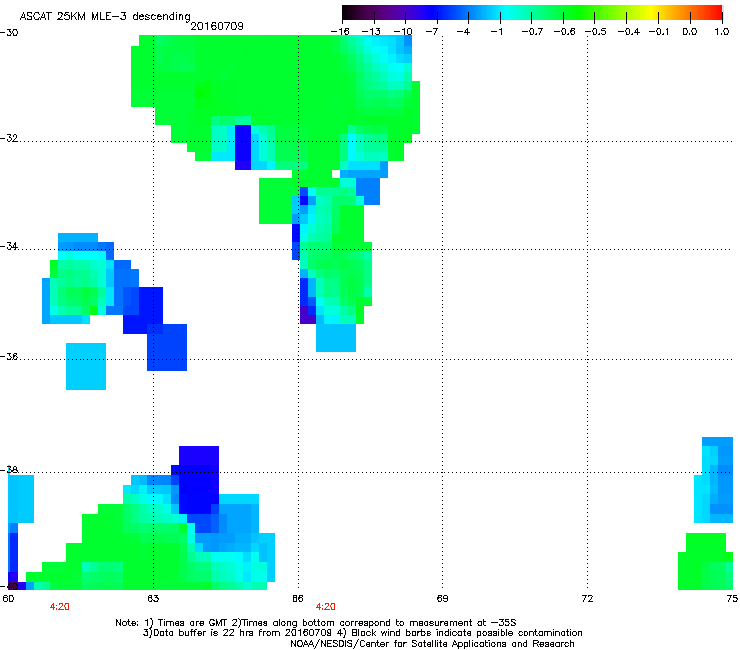Click the -1 color bar label
Viewport: 740px width, 650px height.
coord(496,32)
